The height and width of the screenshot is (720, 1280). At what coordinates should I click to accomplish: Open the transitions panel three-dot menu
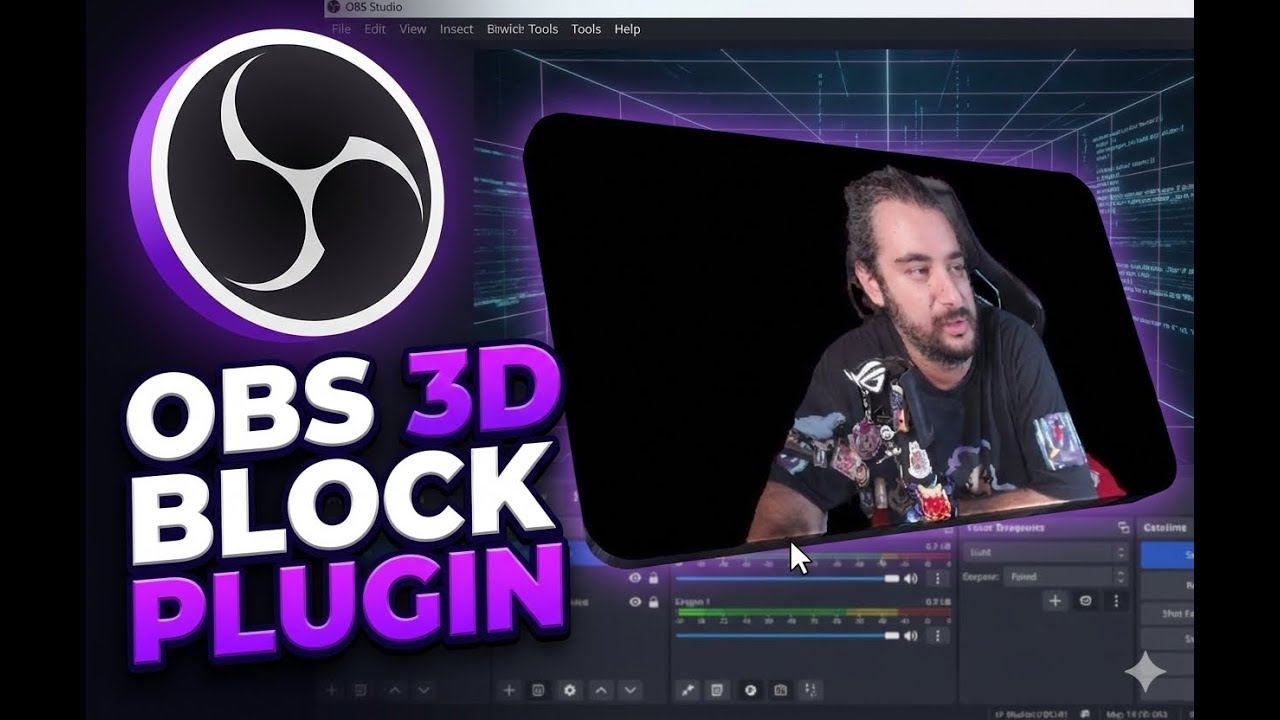pos(1116,601)
